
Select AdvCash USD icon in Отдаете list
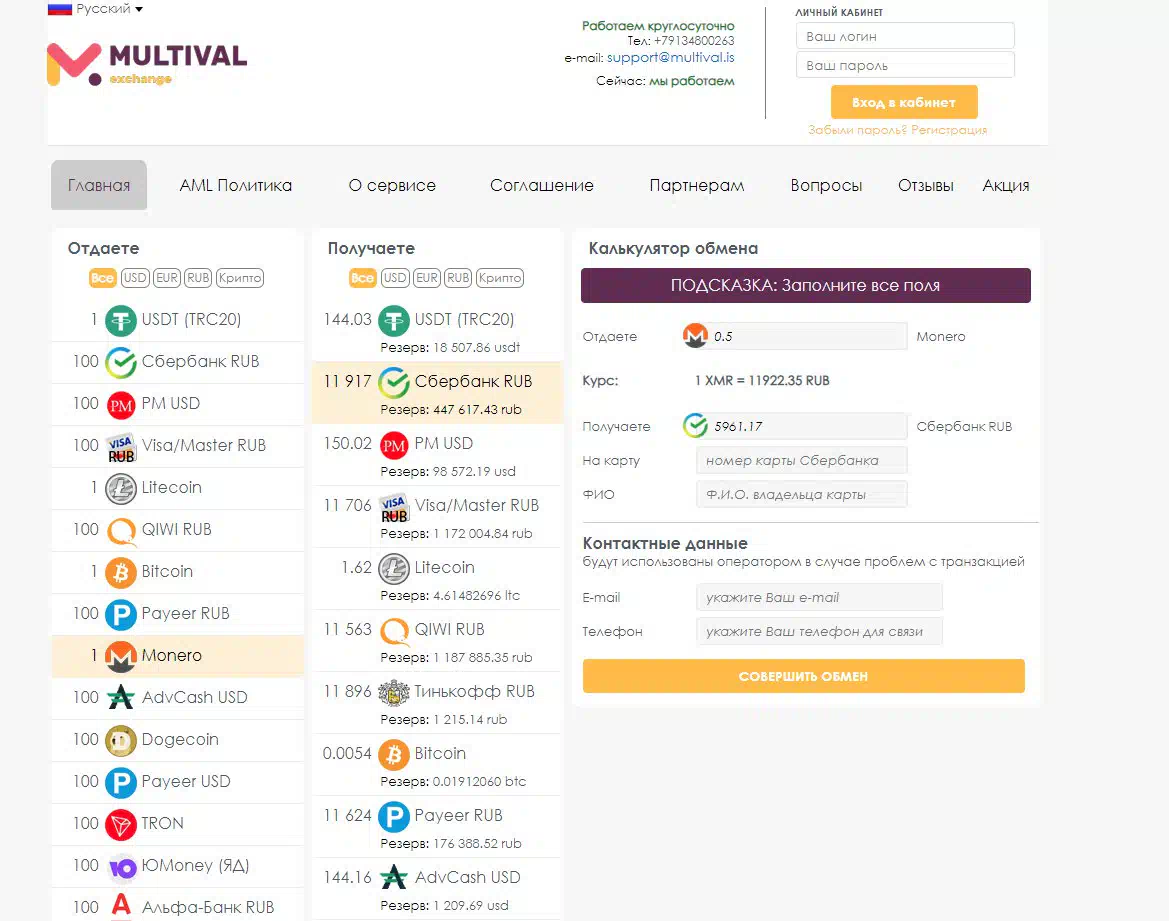click(120, 698)
